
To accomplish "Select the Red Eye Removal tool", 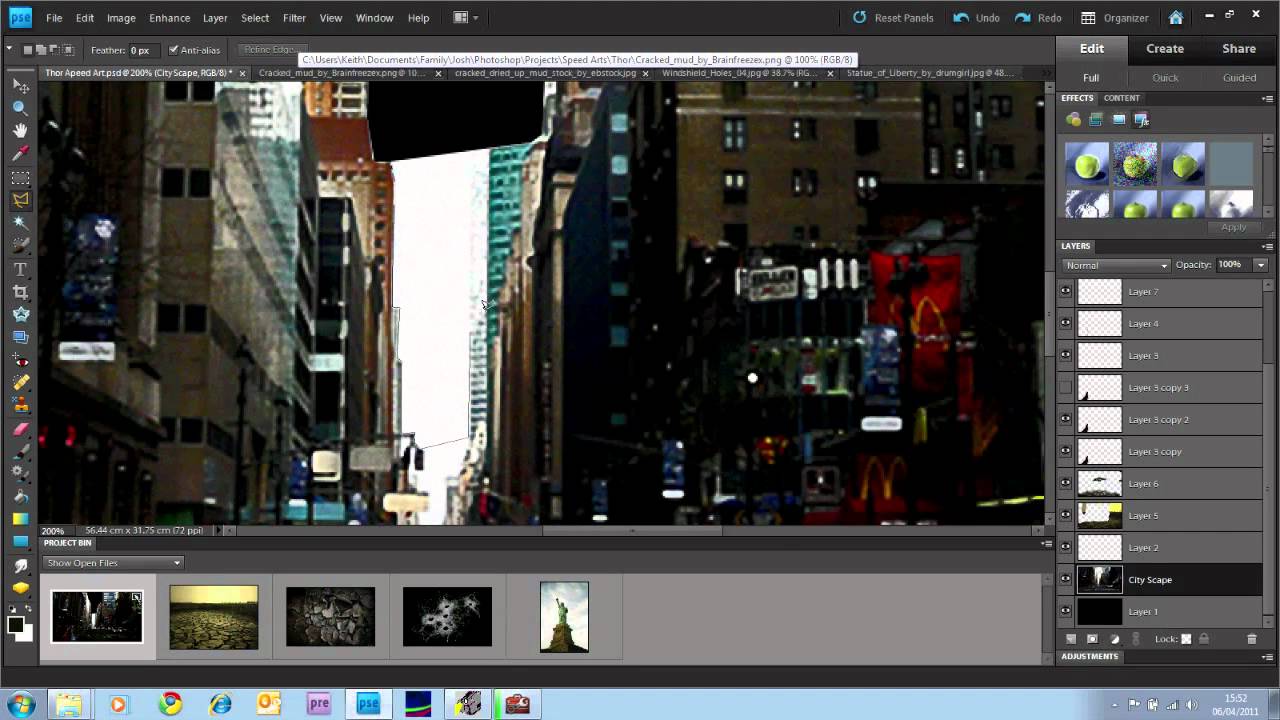I will 20,359.
